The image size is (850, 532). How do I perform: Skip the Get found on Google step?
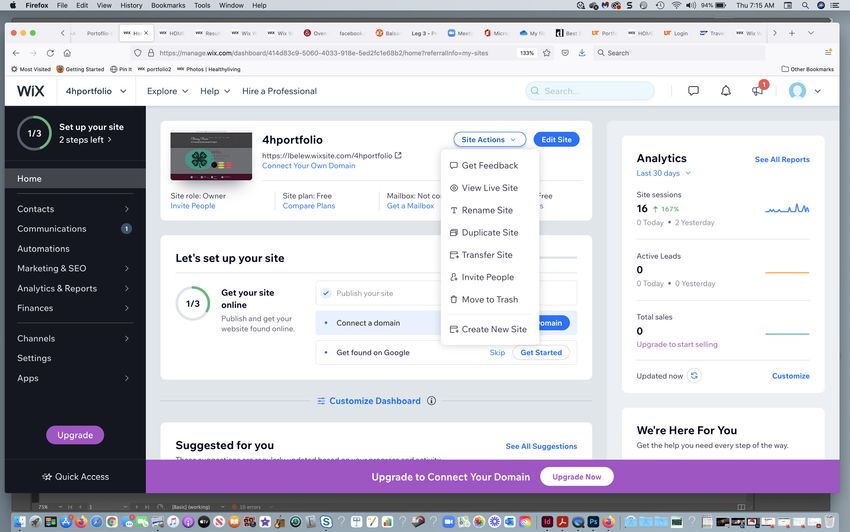(497, 352)
